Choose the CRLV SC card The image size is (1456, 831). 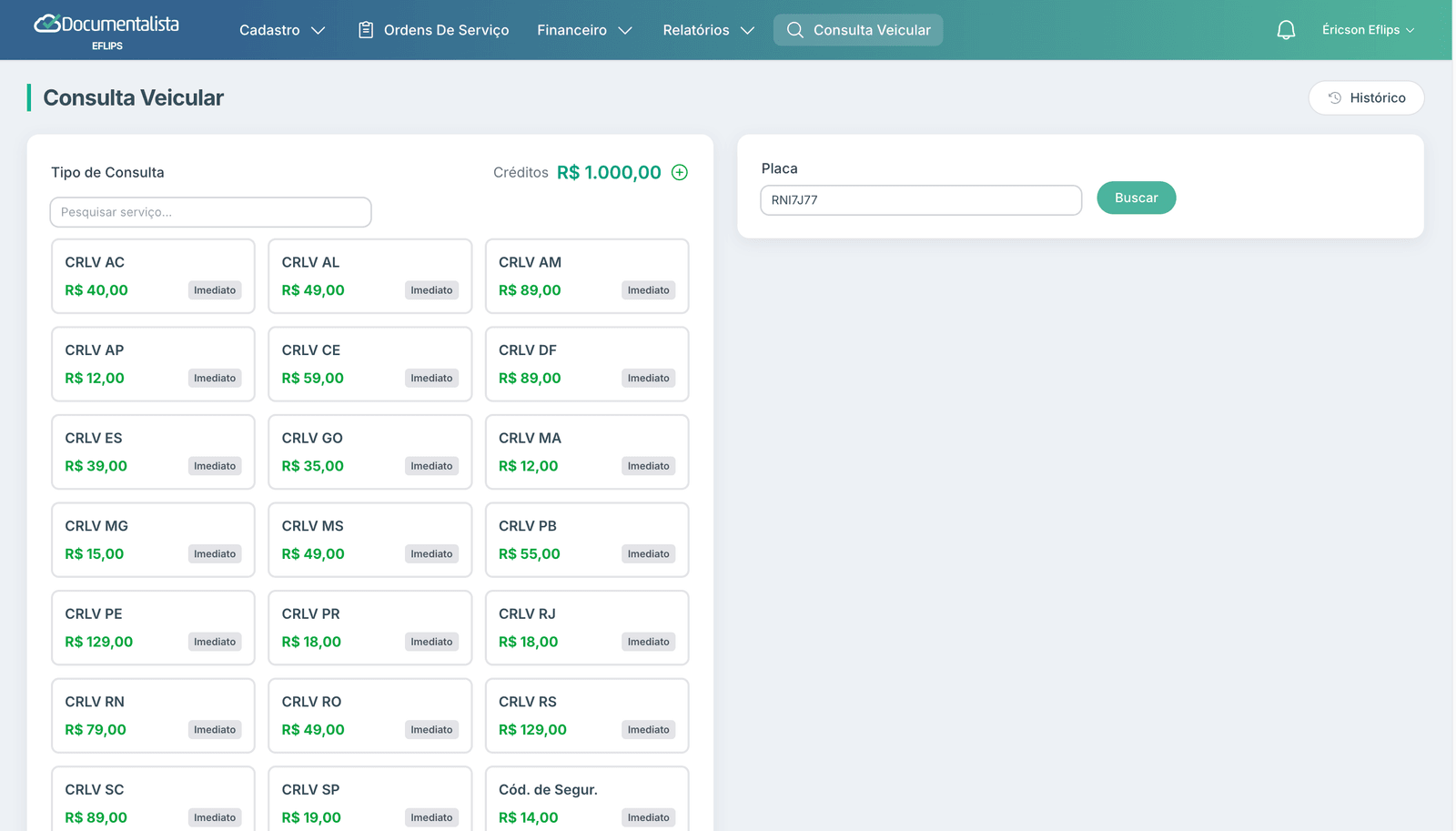tap(153, 798)
